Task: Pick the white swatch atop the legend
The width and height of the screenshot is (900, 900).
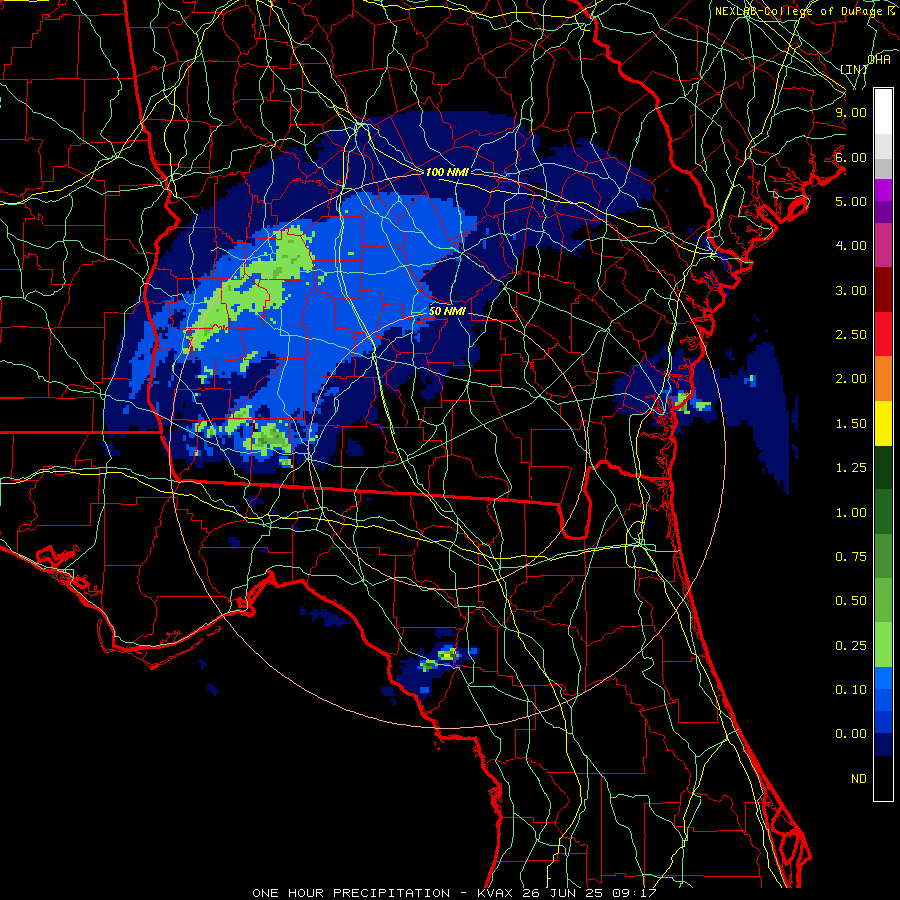Action: click(x=883, y=111)
